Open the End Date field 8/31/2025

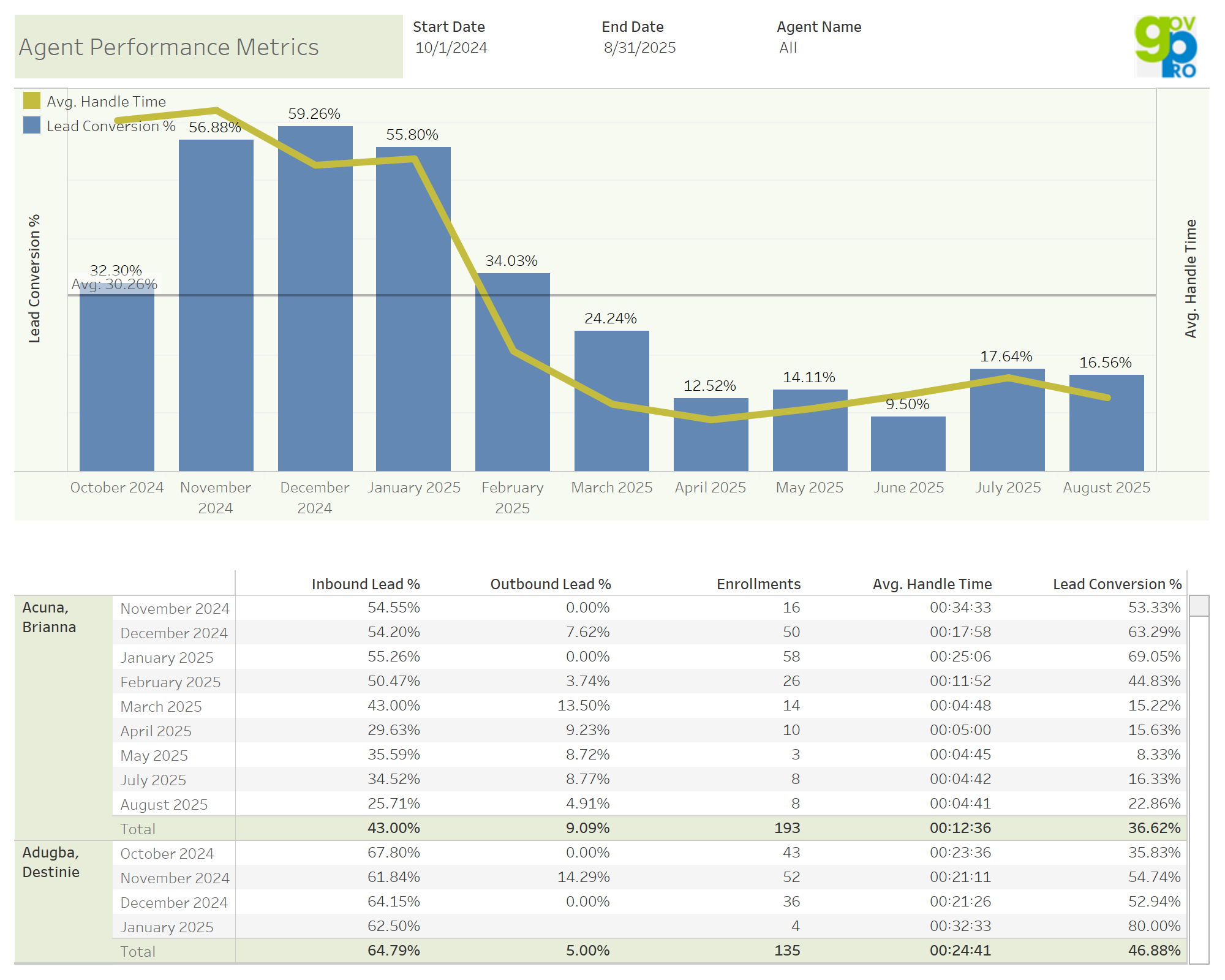point(639,48)
